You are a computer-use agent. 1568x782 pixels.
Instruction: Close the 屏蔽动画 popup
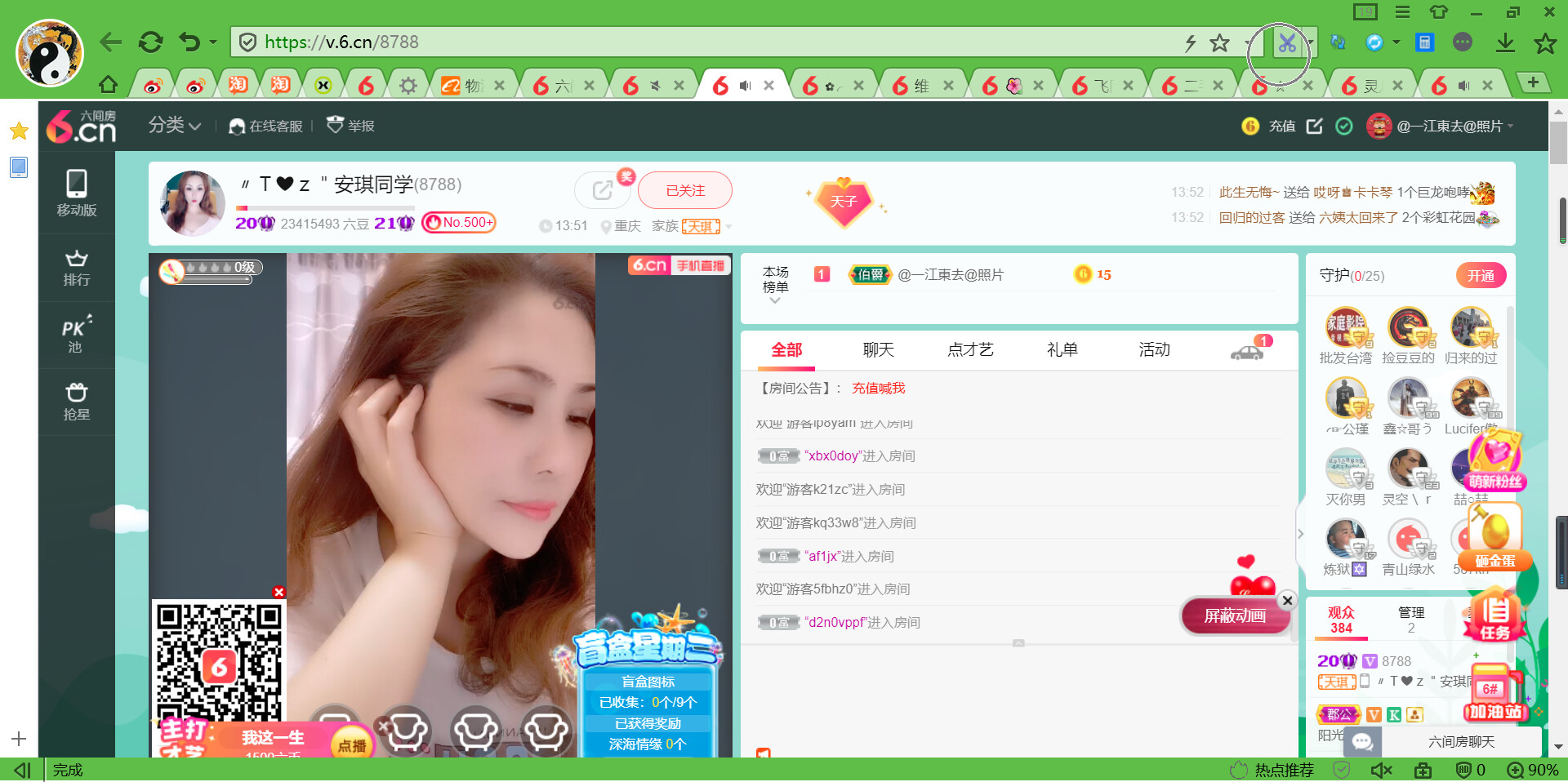(x=1287, y=600)
